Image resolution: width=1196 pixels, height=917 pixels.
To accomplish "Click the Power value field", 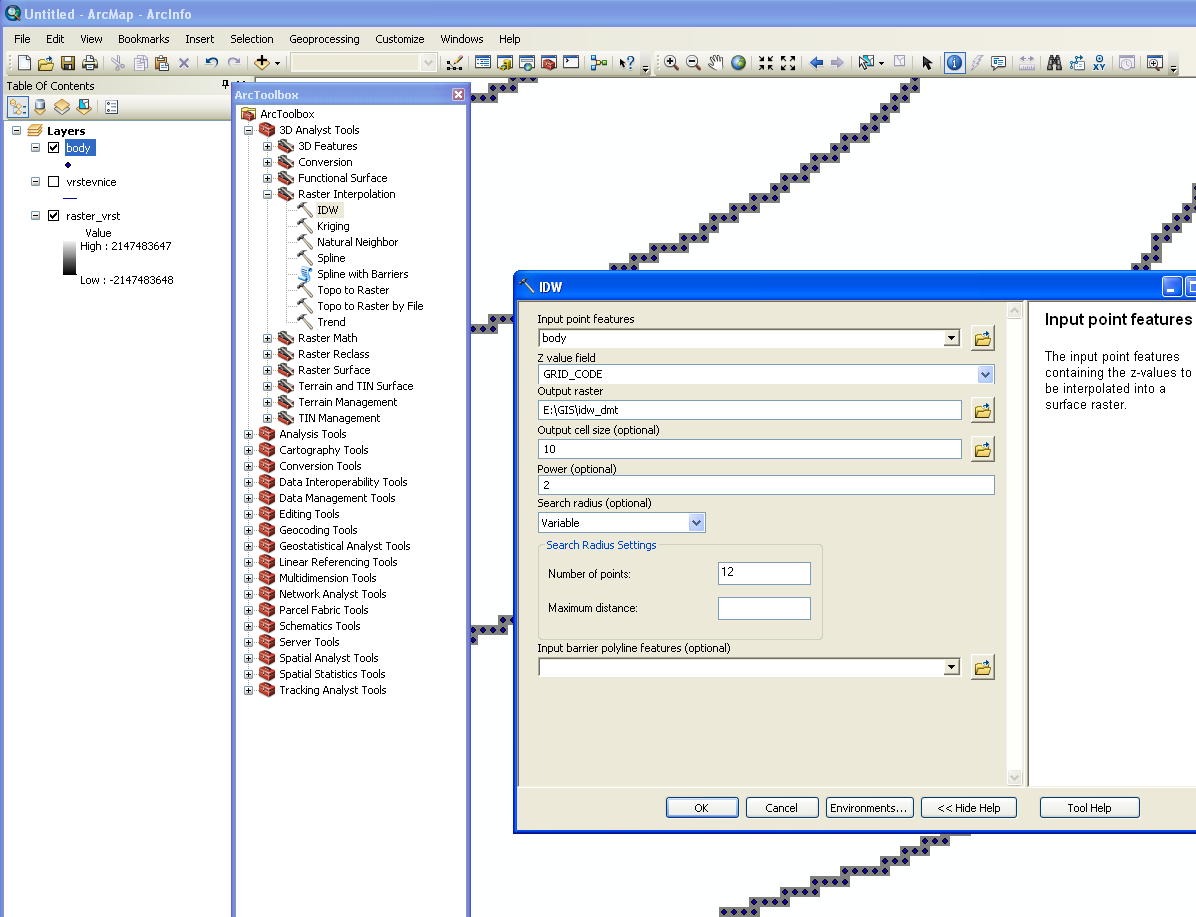I will tap(766, 485).
